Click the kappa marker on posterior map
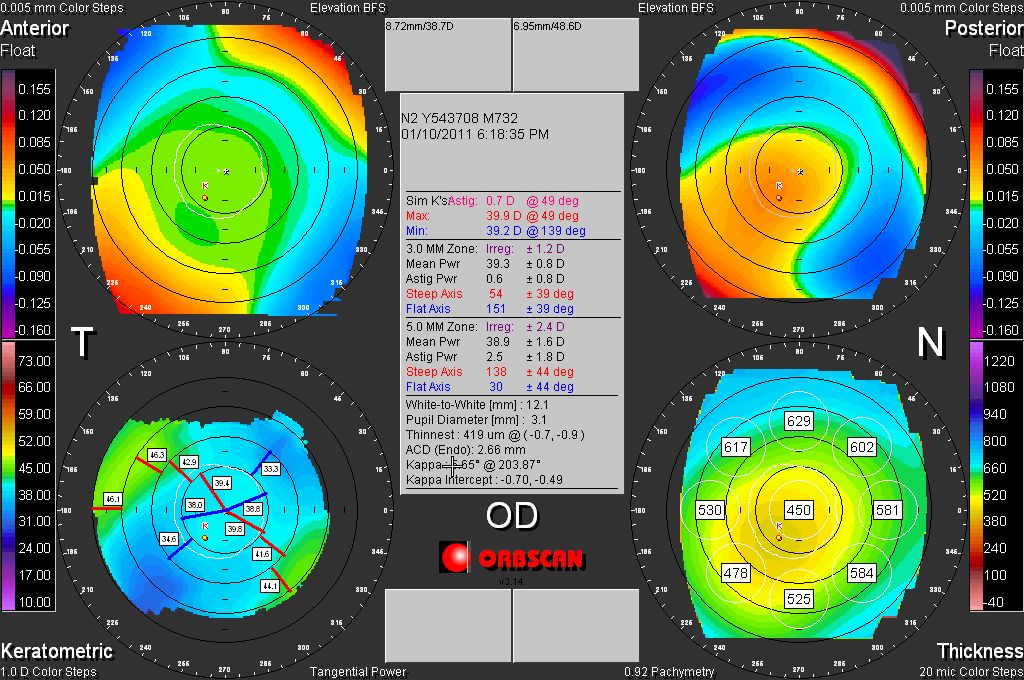Screen dimensions: 1024x680 (779, 186)
